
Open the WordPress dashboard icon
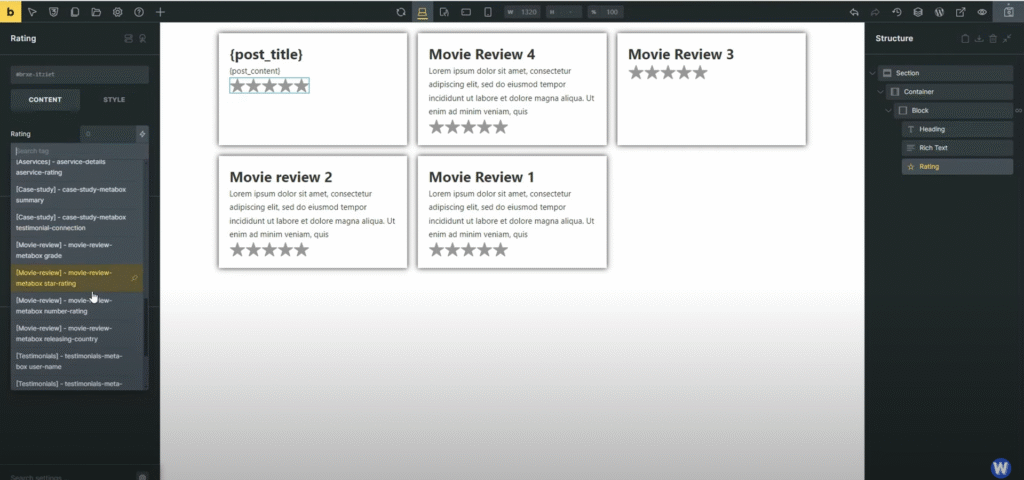tap(939, 12)
